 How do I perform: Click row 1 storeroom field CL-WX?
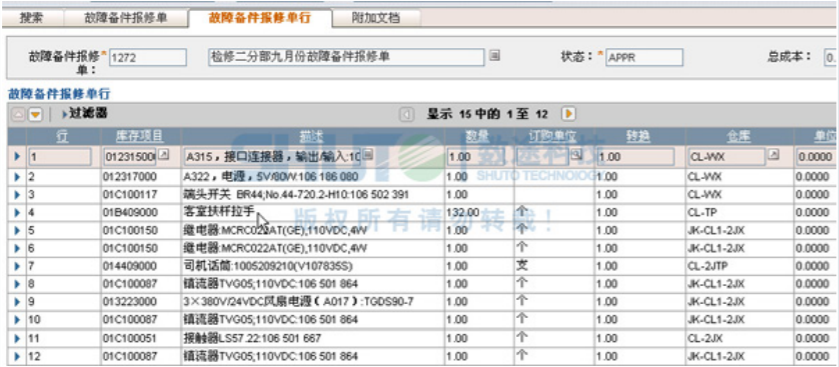(727, 157)
